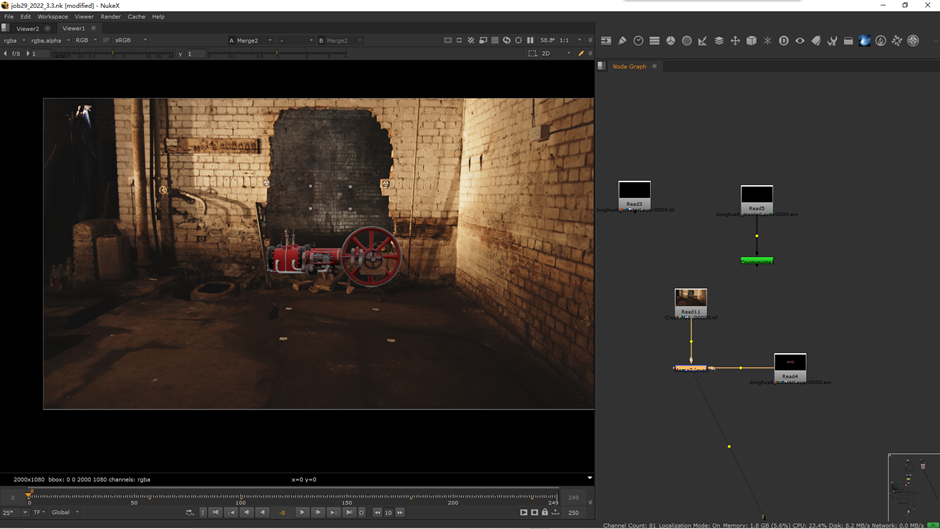Open the last round plugin toolbar icon

[x=913, y=41]
